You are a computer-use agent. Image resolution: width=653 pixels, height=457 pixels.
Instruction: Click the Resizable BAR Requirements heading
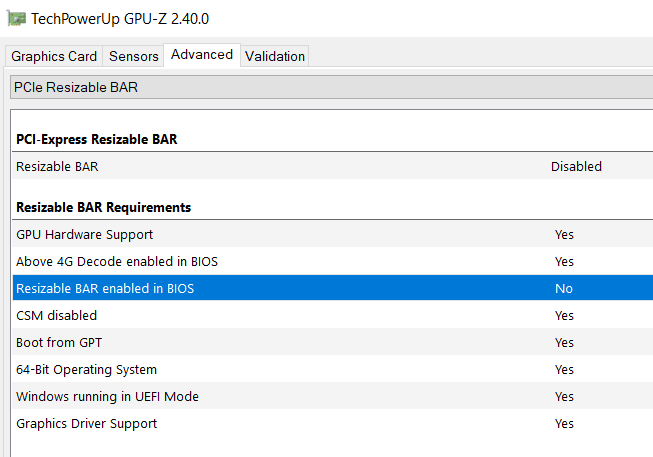(x=103, y=207)
